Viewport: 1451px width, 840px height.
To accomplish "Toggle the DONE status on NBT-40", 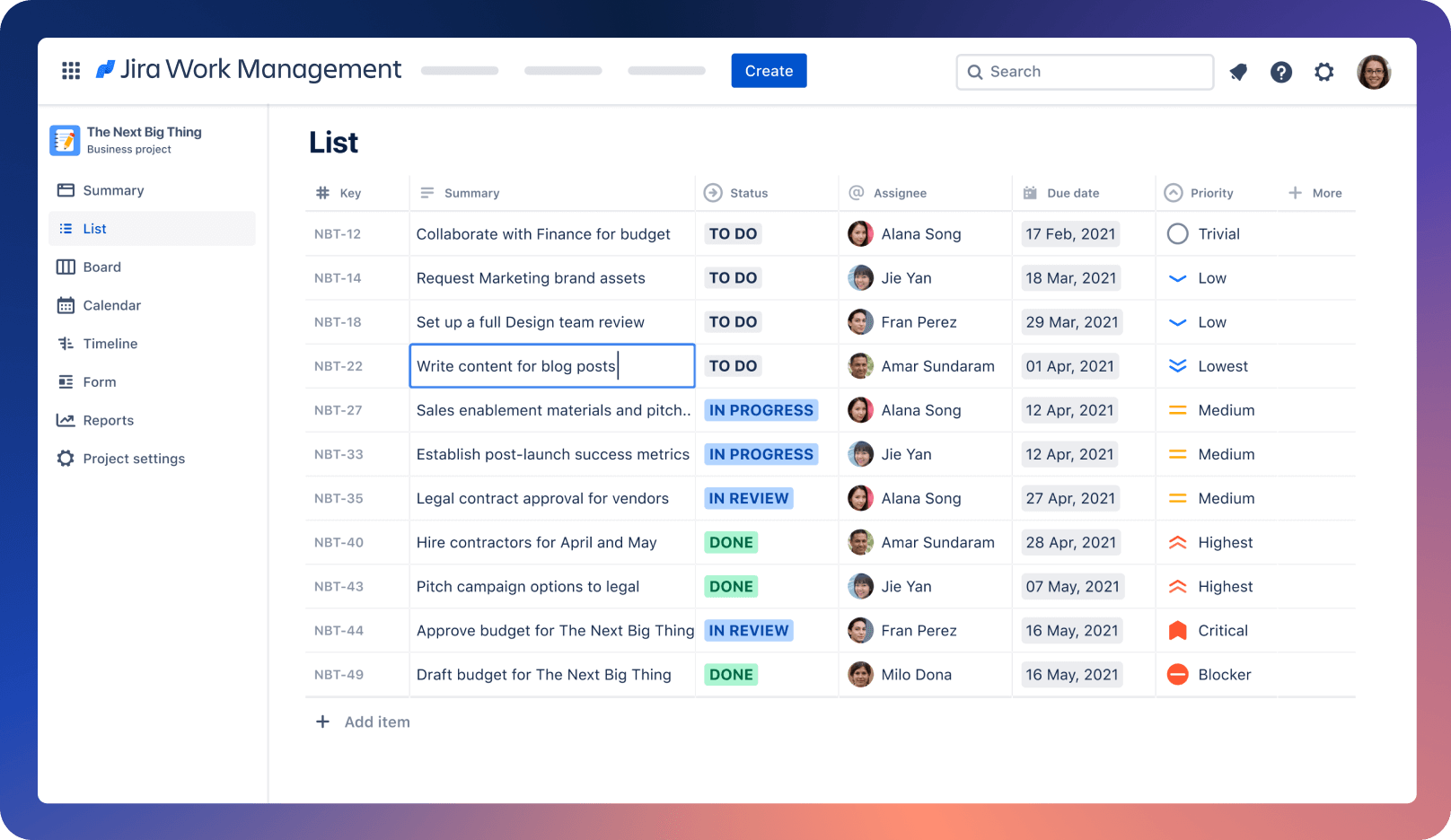I will [x=731, y=542].
